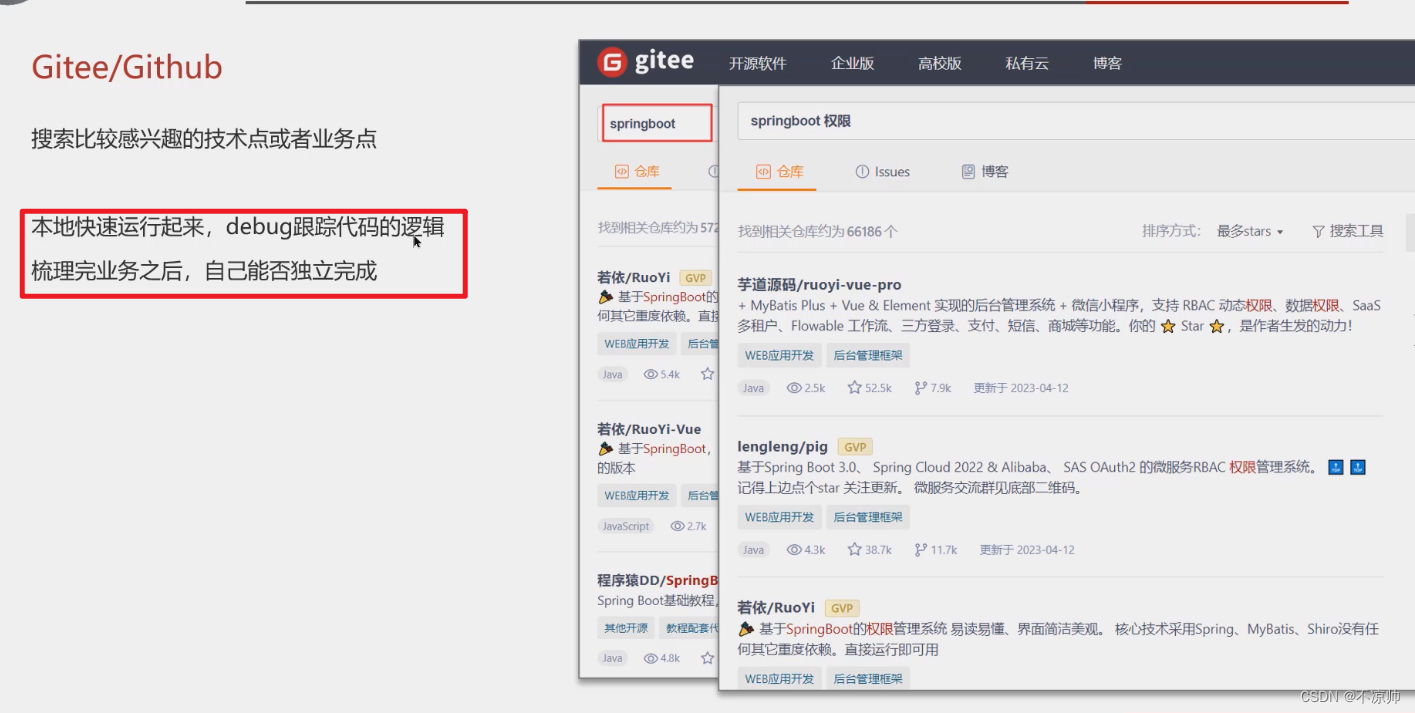Open the 程序猿DD repository in back window
This screenshot has height=713, width=1415.
pos(657,580)
